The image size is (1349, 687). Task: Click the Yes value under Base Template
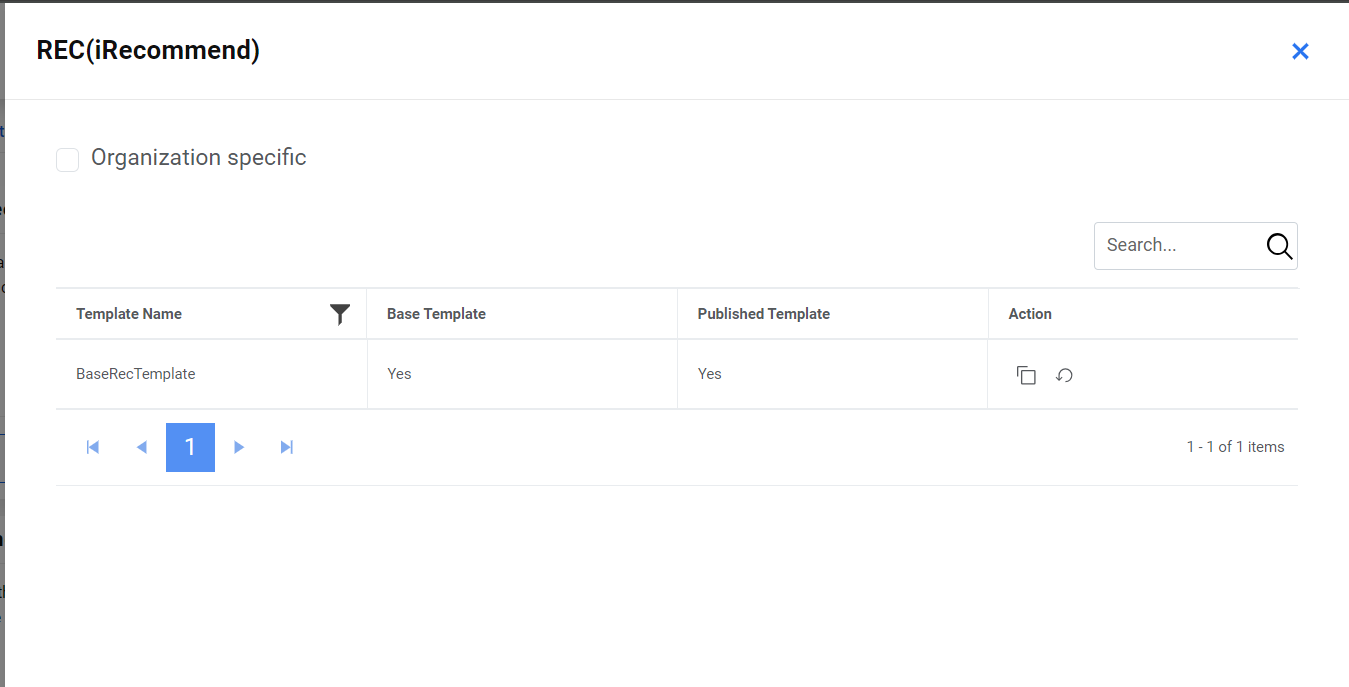pos(399,374)
